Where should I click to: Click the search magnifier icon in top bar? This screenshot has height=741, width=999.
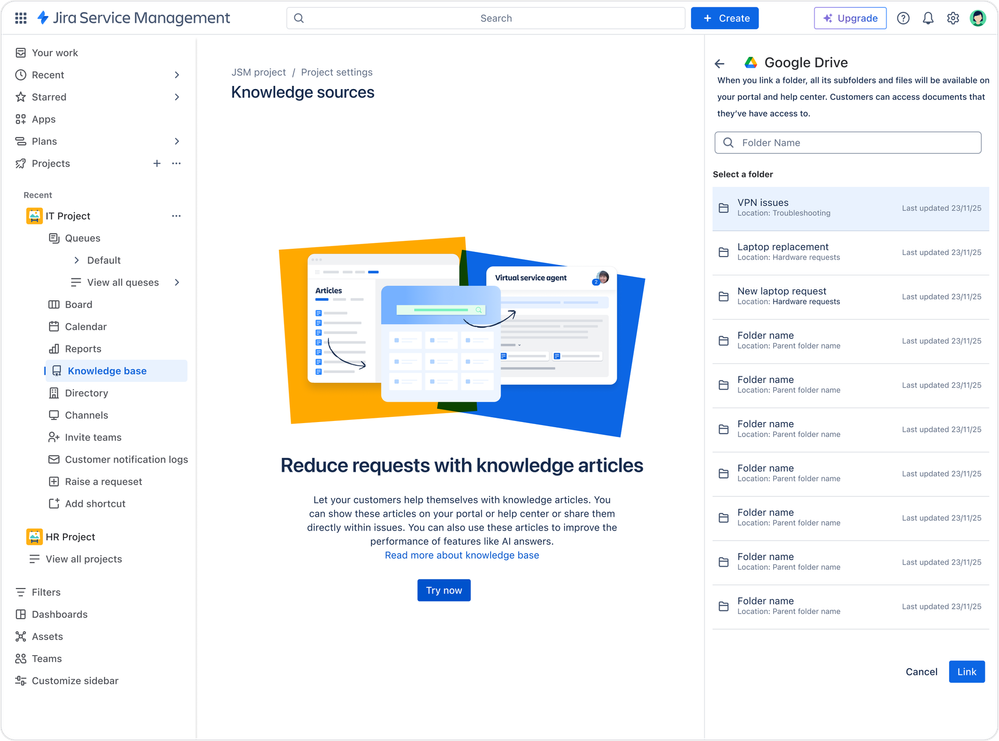(x=299, y=18)
